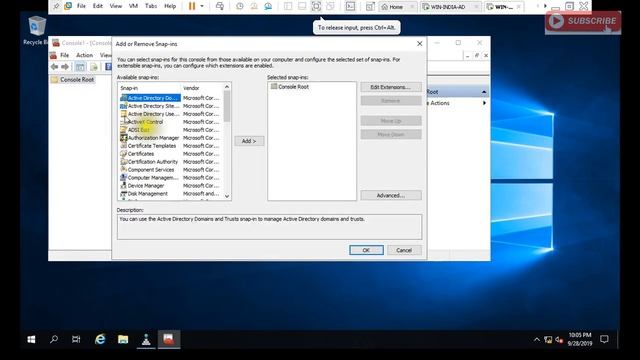
Task: Click Cancel in Add or Remove Snap-ins
Action: pos(404,250)
